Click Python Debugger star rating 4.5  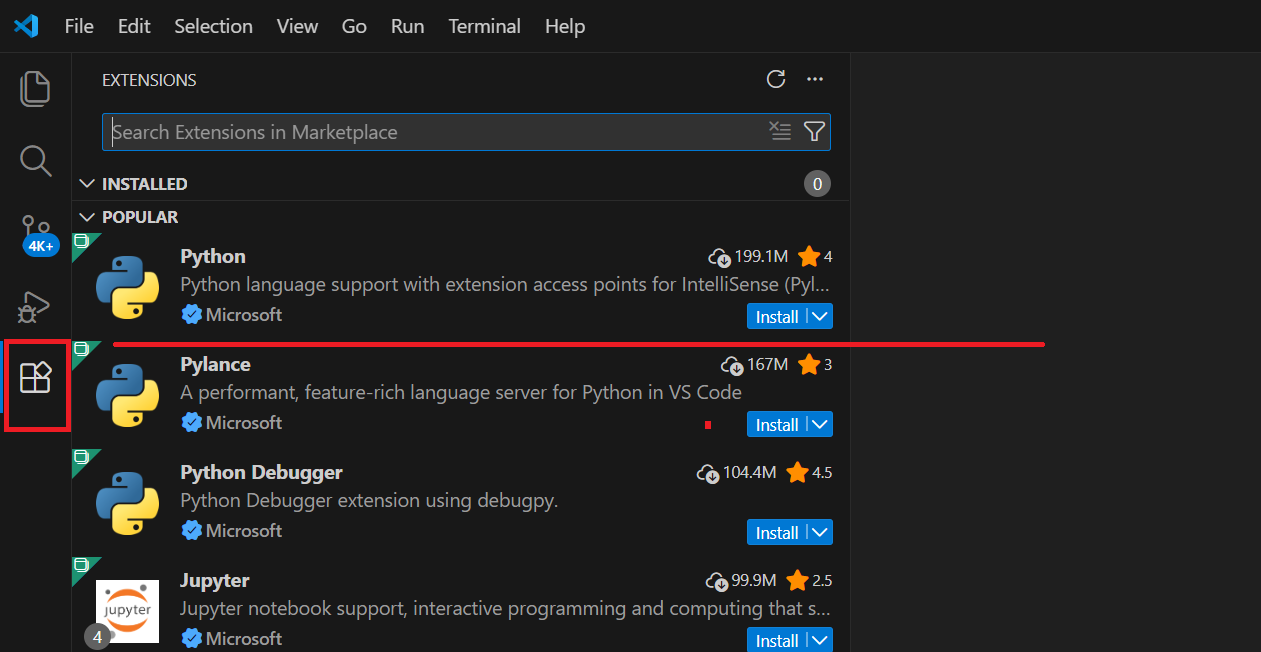[x=809, y=472]
